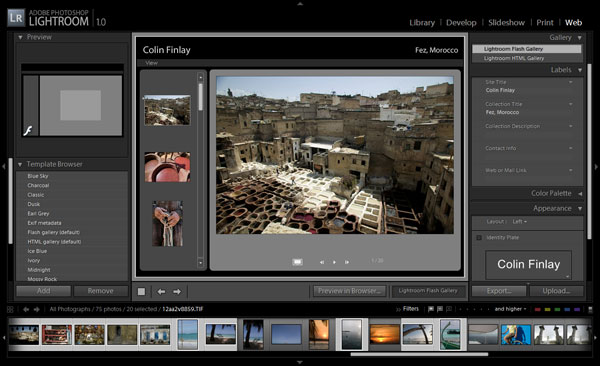Open the Layout Left dropdown
The height and width of the screenshot is (366, 600).
coord(520,222)
